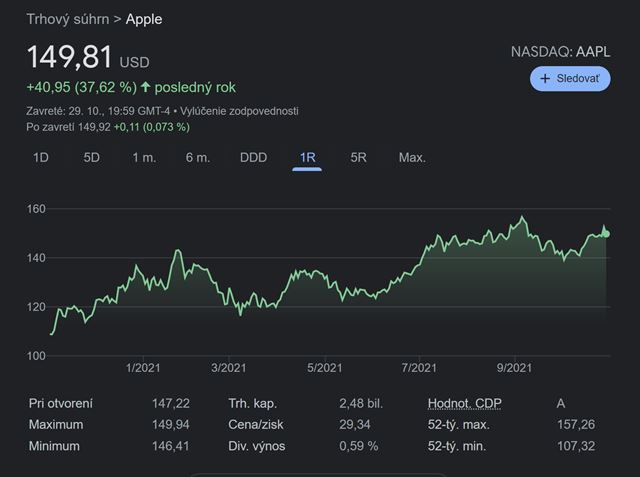Click the Hodnot. CDP rating A
The width and height of the screenshot is (640, 477).
pyautogui.click(x=561, y=404)
